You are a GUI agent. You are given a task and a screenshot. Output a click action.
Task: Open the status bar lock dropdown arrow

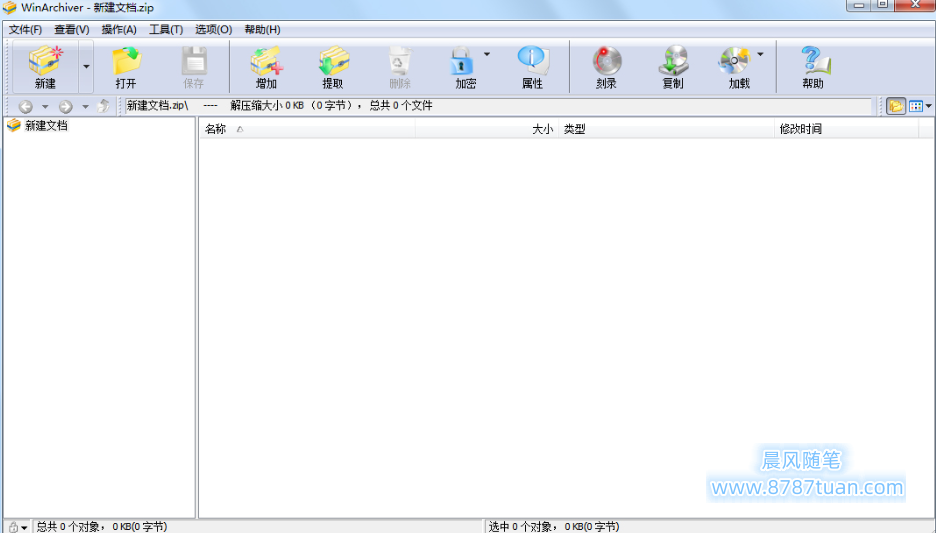point(24,528)
